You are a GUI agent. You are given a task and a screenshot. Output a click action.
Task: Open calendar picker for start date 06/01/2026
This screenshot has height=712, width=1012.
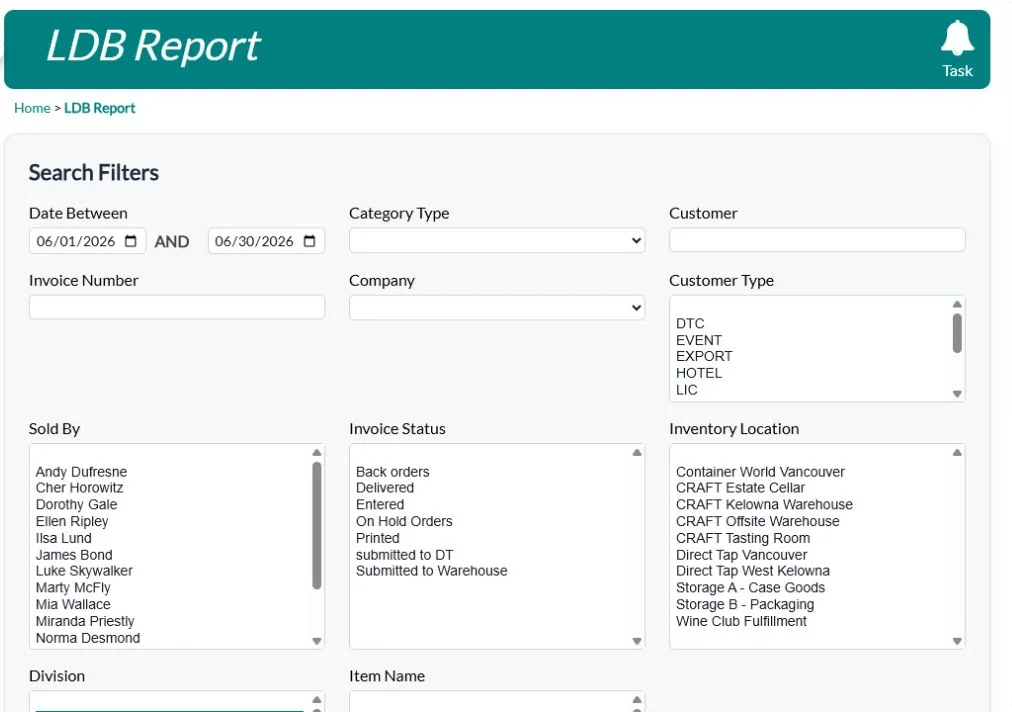130,241
